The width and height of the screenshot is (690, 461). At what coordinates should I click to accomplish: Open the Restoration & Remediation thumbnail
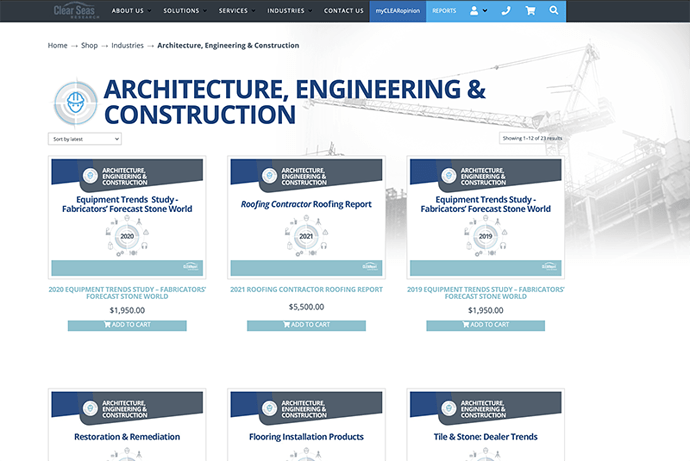(127, 425)
